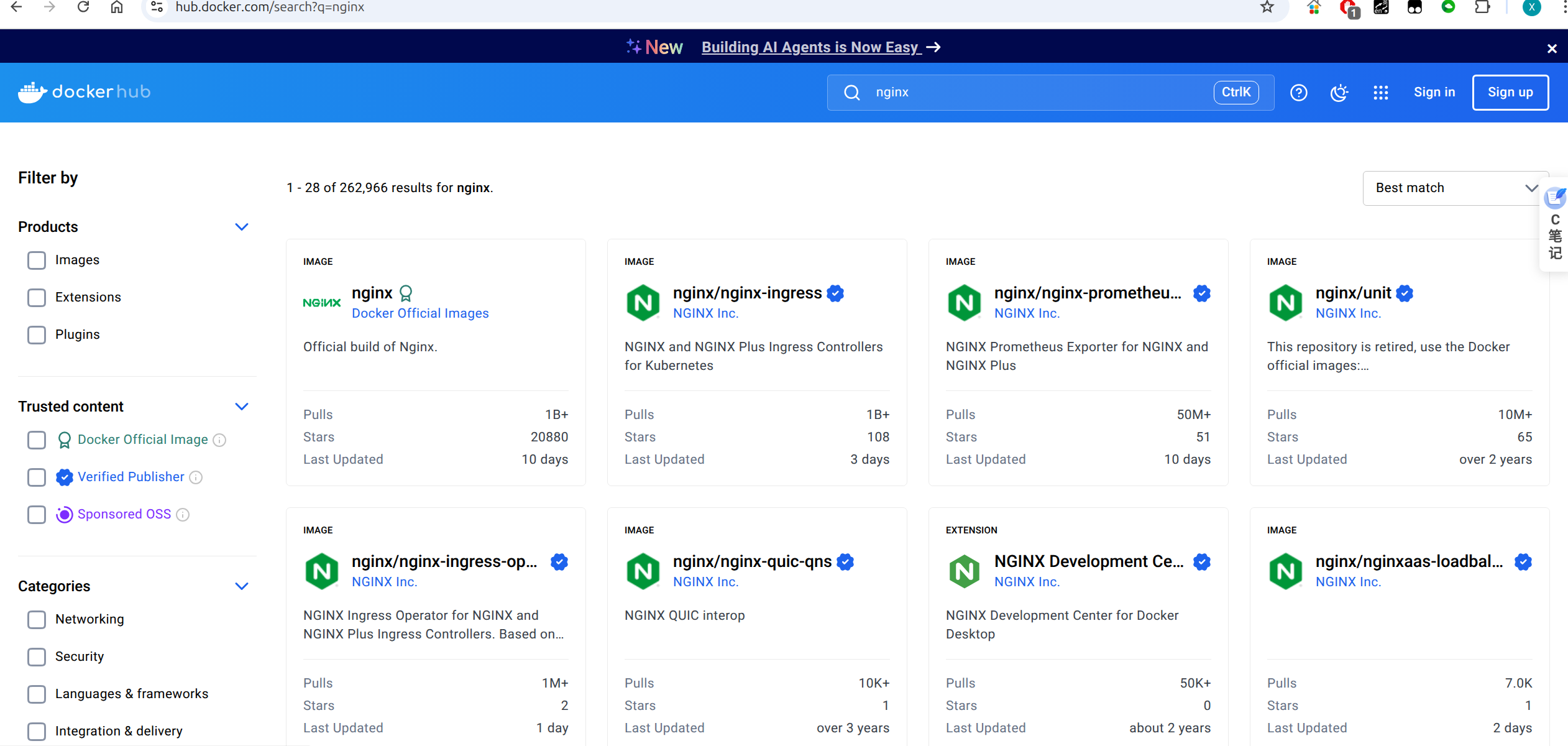
Task: Open Chrome profile avatar
Action: (x=1531, y=7)
